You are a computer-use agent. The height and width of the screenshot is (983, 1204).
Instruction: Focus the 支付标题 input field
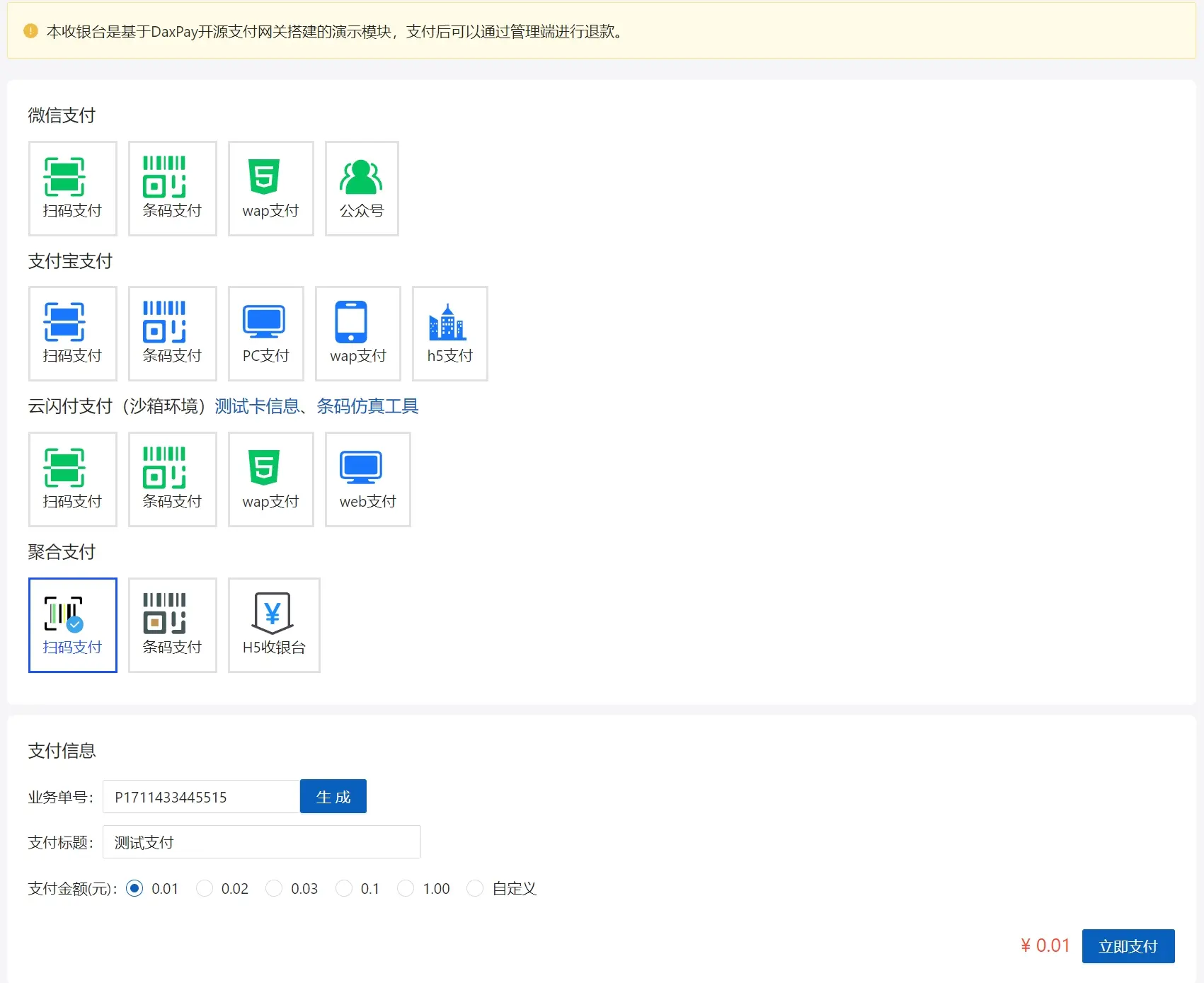coord(262,842)
